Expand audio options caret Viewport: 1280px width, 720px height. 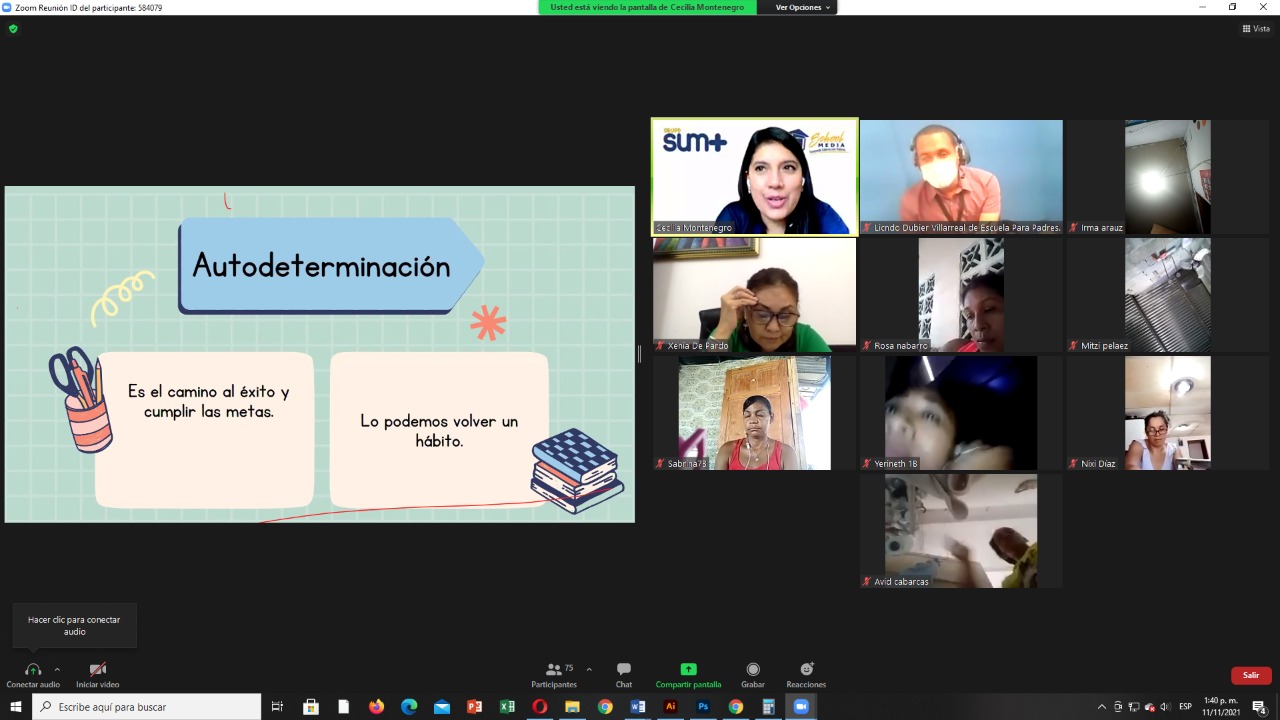[57, 669]
